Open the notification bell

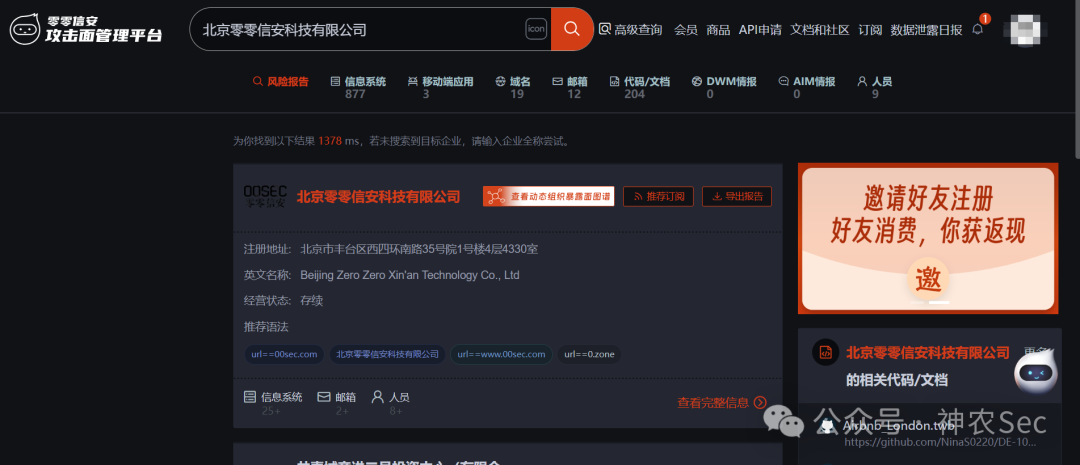point(977,29)
